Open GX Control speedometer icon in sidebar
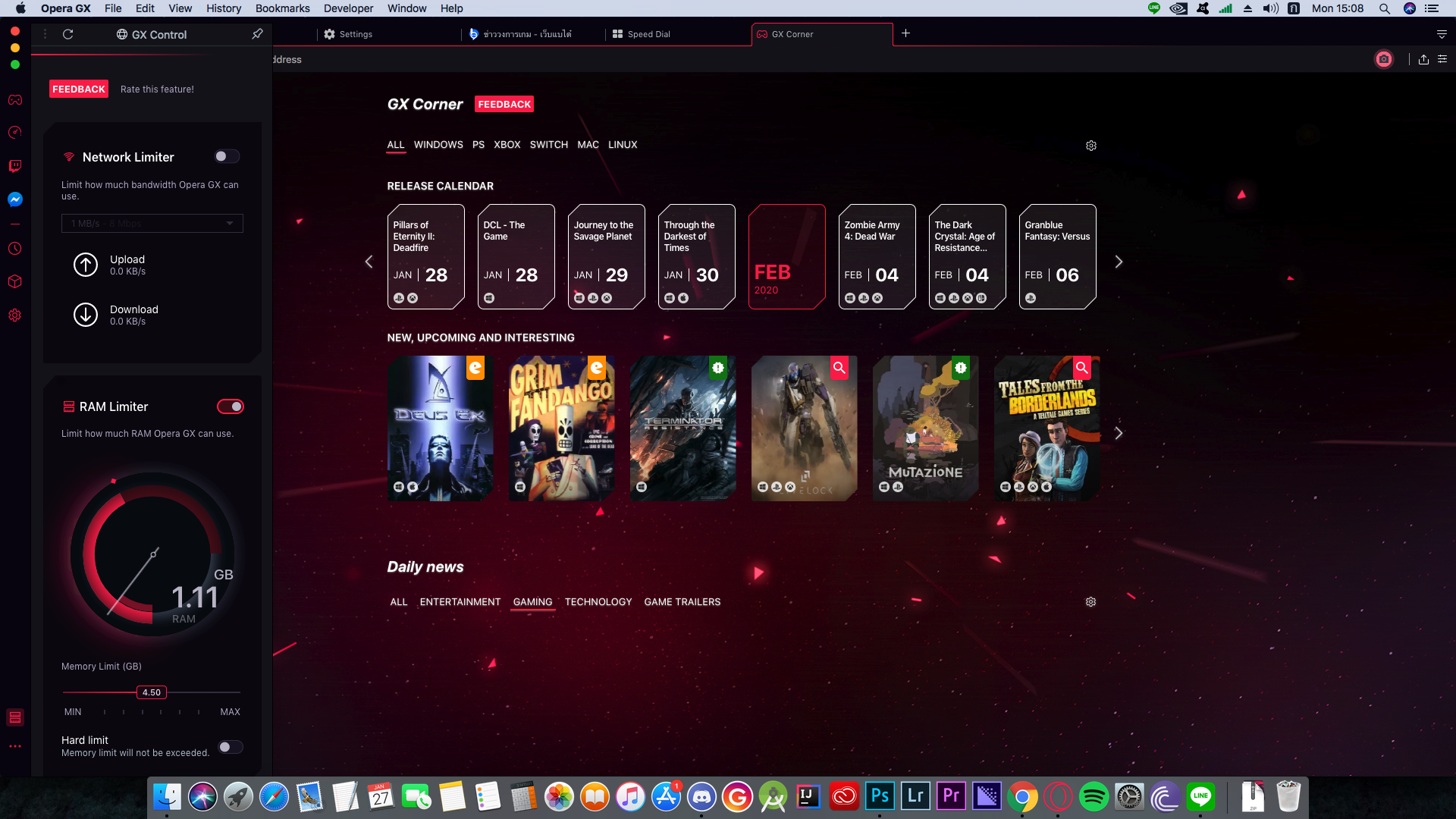The height and width of the screenshot is (819, 1456). 15,133
